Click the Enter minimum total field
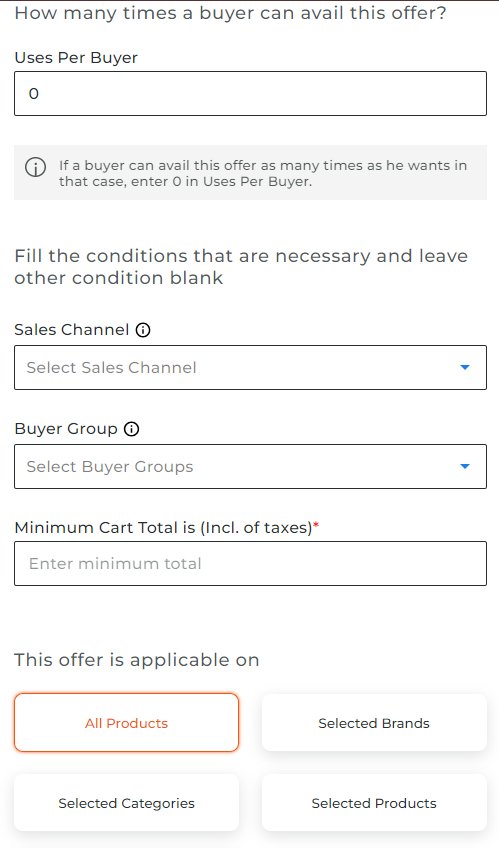The image size is (499, 848). tap(250, 564)
